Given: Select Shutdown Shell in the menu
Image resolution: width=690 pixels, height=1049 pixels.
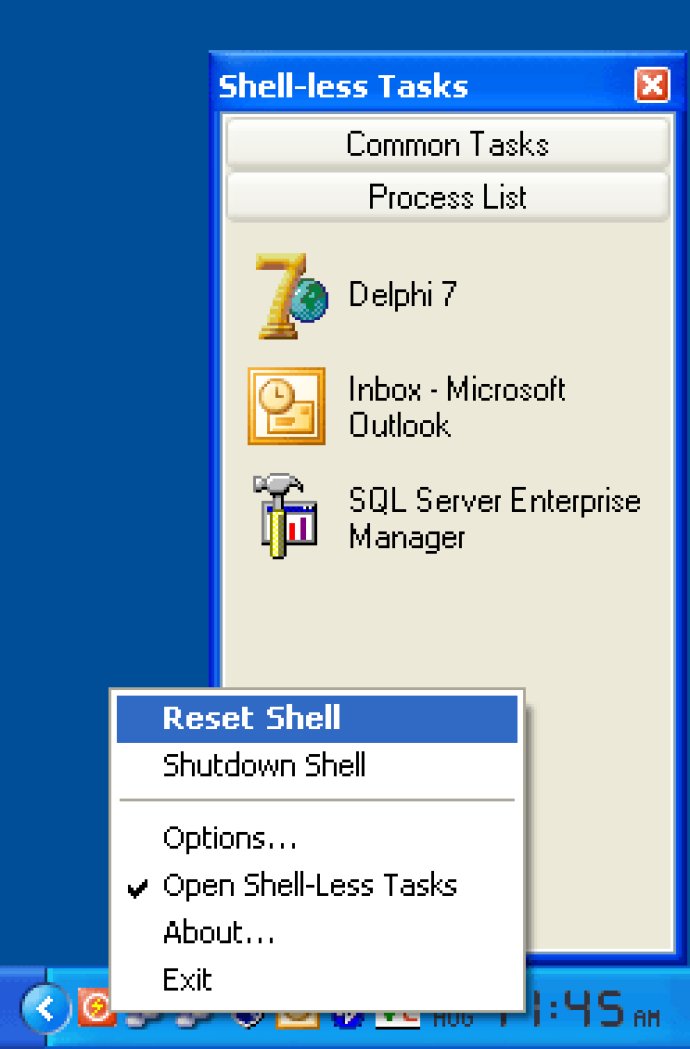Looking at the screenshot, I should [317, 765].
